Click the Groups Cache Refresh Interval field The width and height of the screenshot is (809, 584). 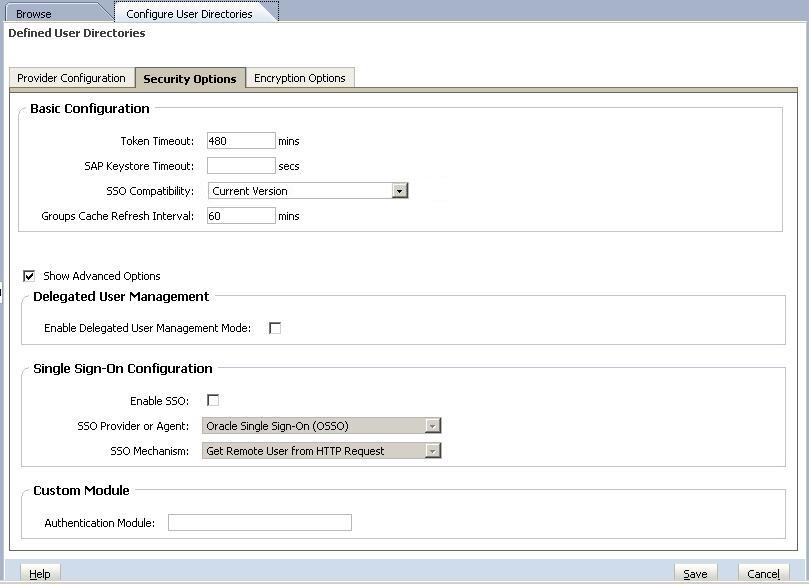point(240,215)
